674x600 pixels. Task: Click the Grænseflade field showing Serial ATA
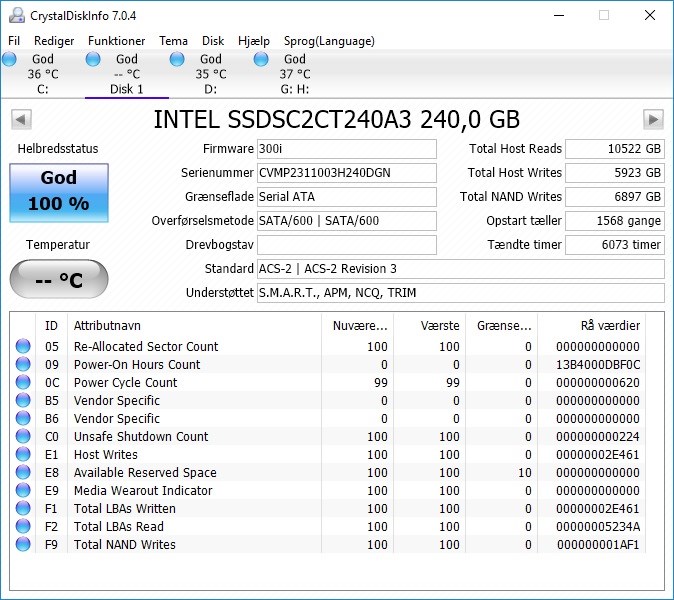(347, 197)
